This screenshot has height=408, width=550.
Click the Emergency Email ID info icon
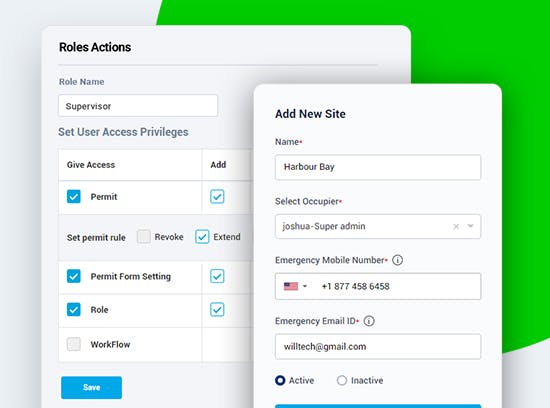coord(369,321)
